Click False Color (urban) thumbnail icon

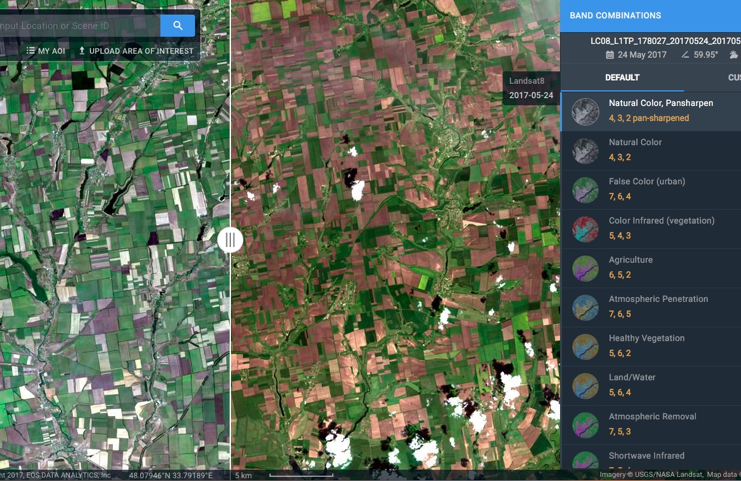pos(585,190)
